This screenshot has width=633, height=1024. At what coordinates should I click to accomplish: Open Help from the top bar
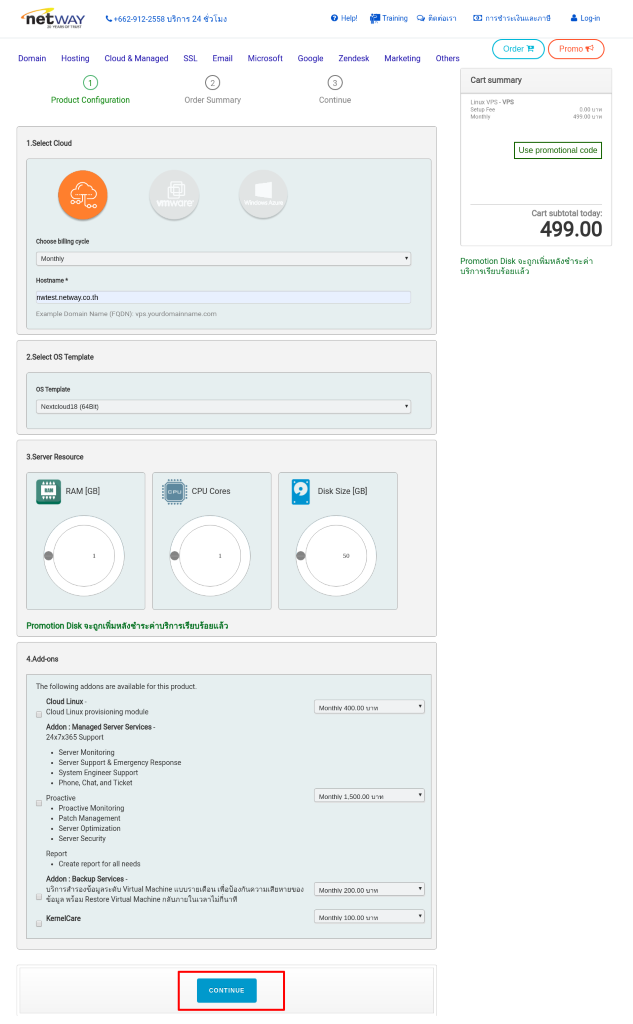coord(343,18)
